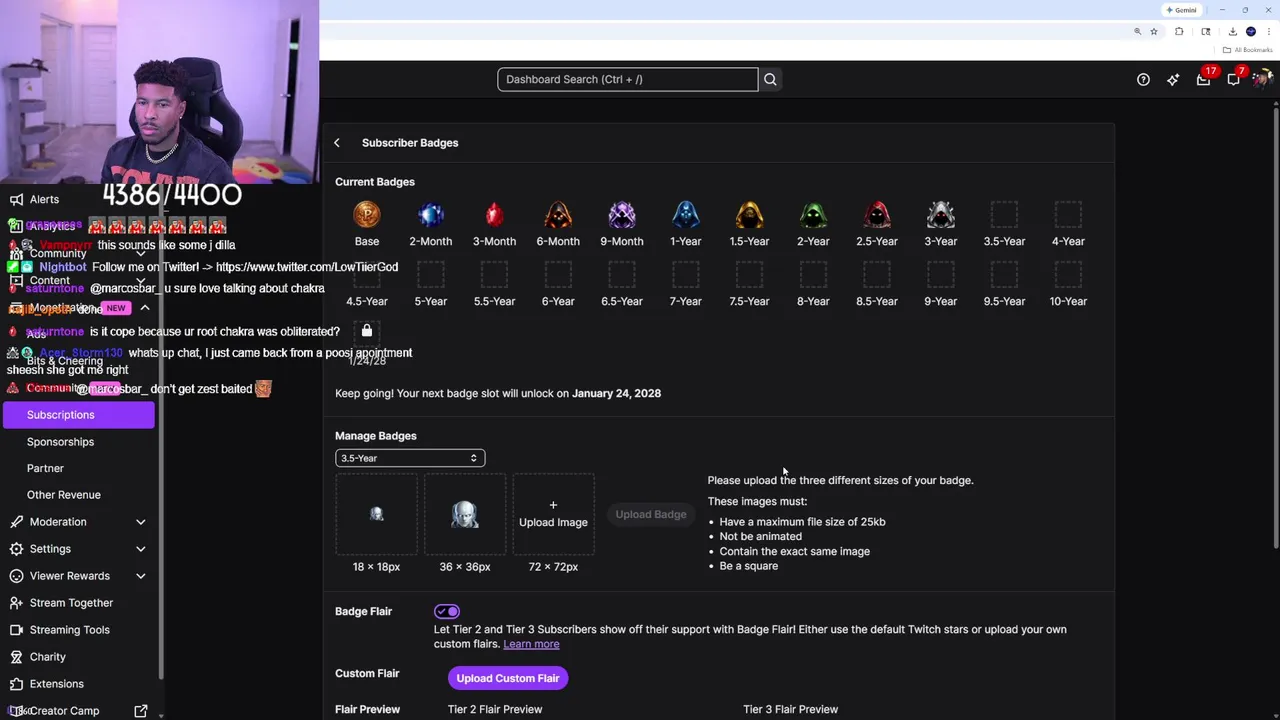
Task: Expand the Moderation section chevron
Action: click(141, 522)
